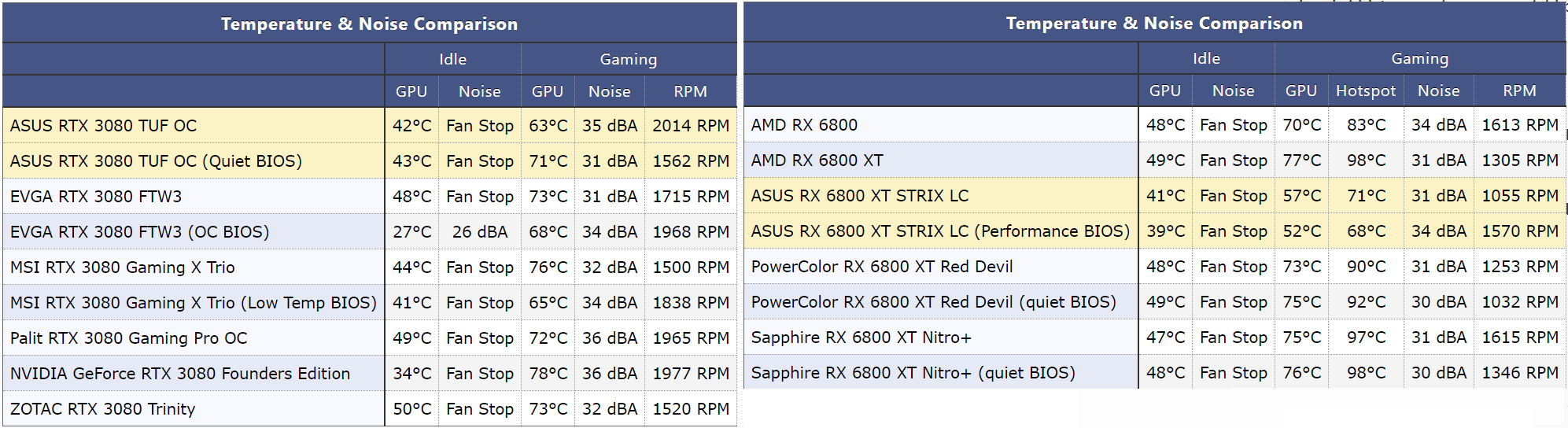
Task: Select the 1346 RPM value cell
Action: [1519, 373]
